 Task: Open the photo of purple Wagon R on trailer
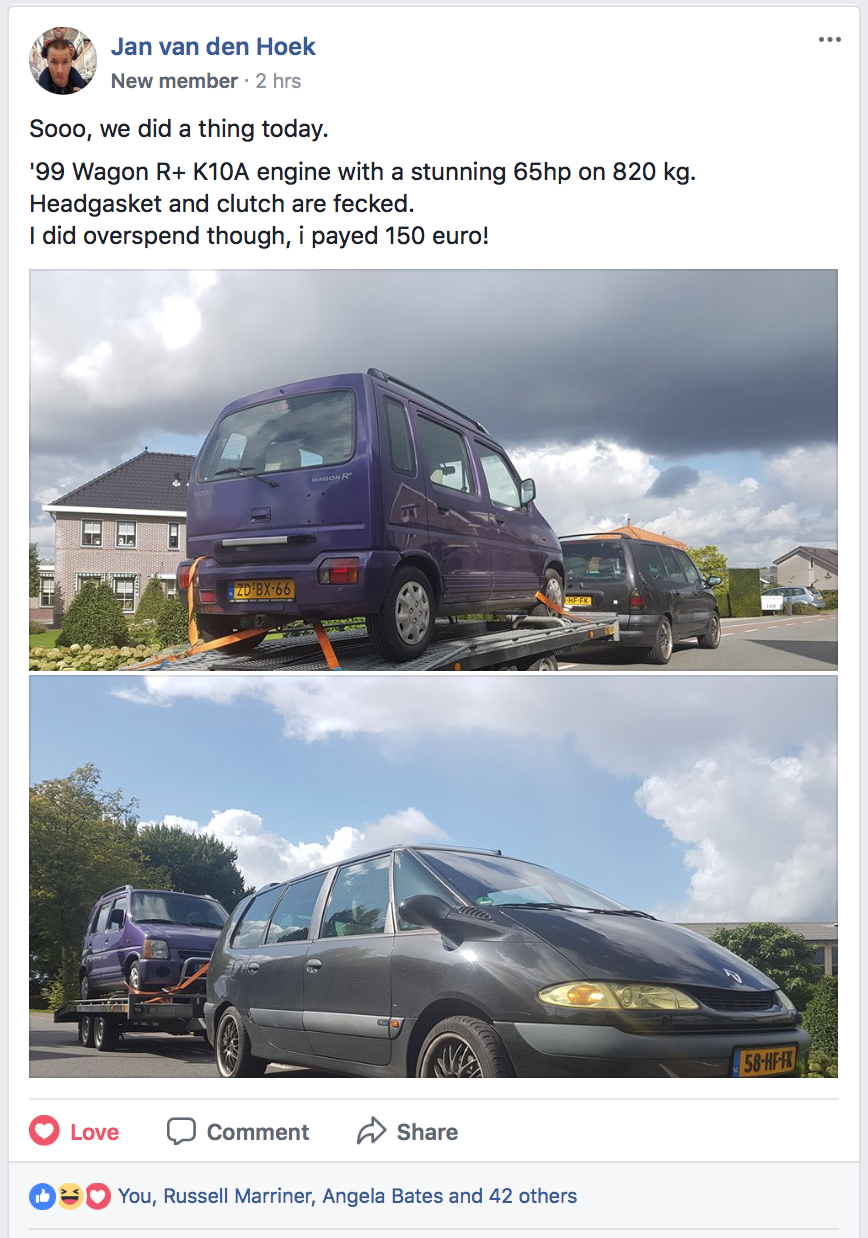[433, 470]
